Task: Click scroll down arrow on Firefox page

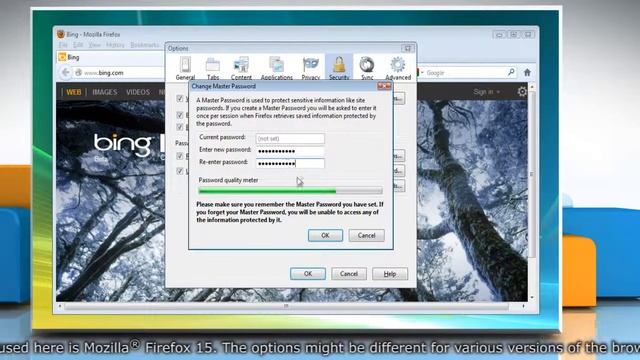Action: click(x=531, y=297)
